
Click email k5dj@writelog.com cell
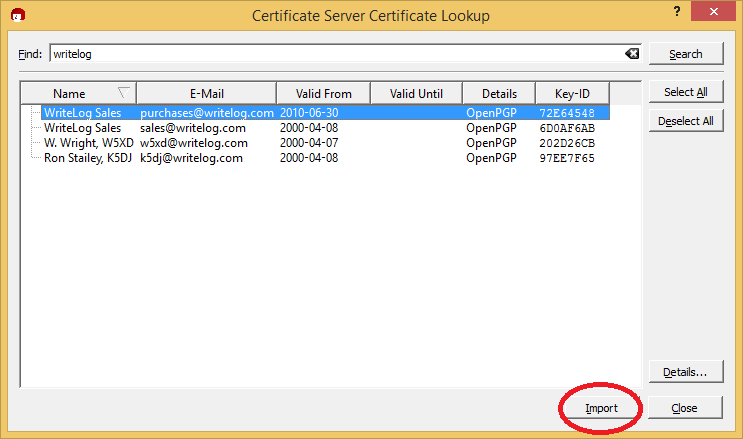pyautogui.click(x=191, y=158)
